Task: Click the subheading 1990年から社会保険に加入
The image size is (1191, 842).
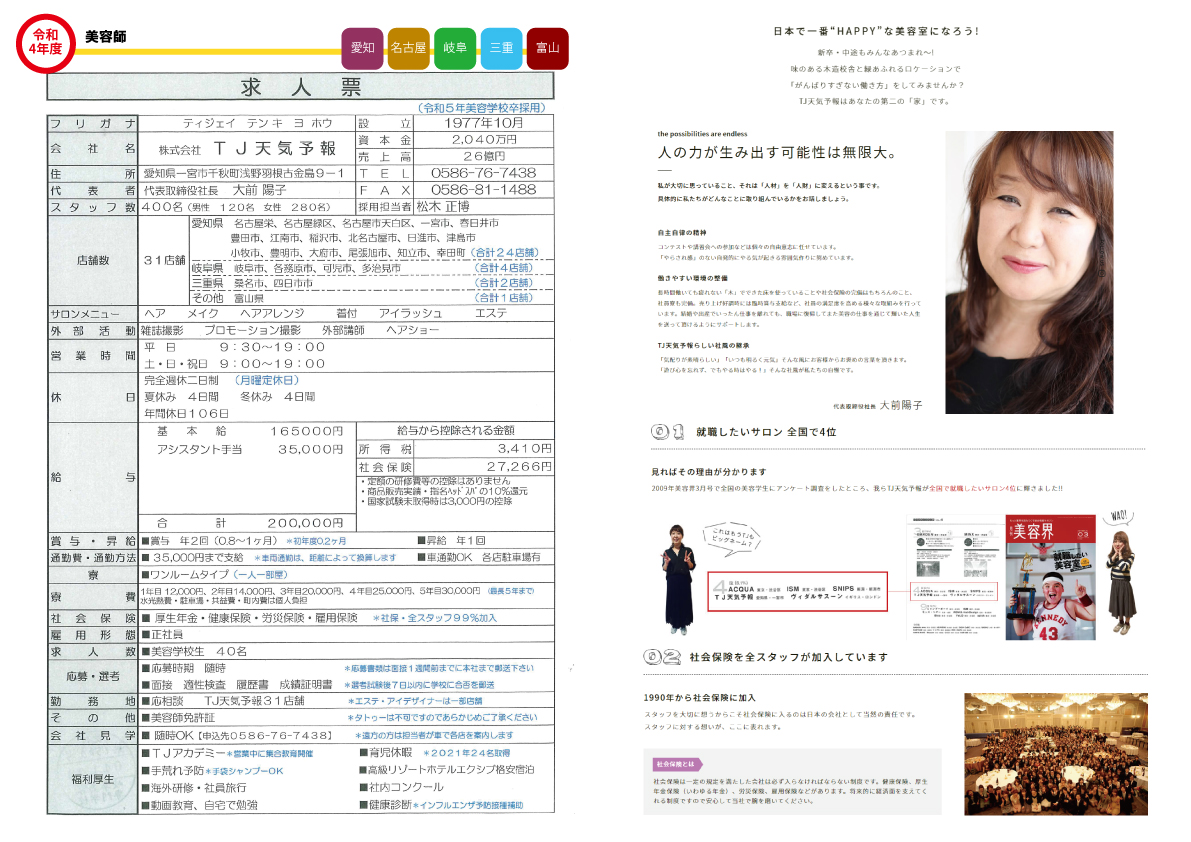Action: (700, 698)
